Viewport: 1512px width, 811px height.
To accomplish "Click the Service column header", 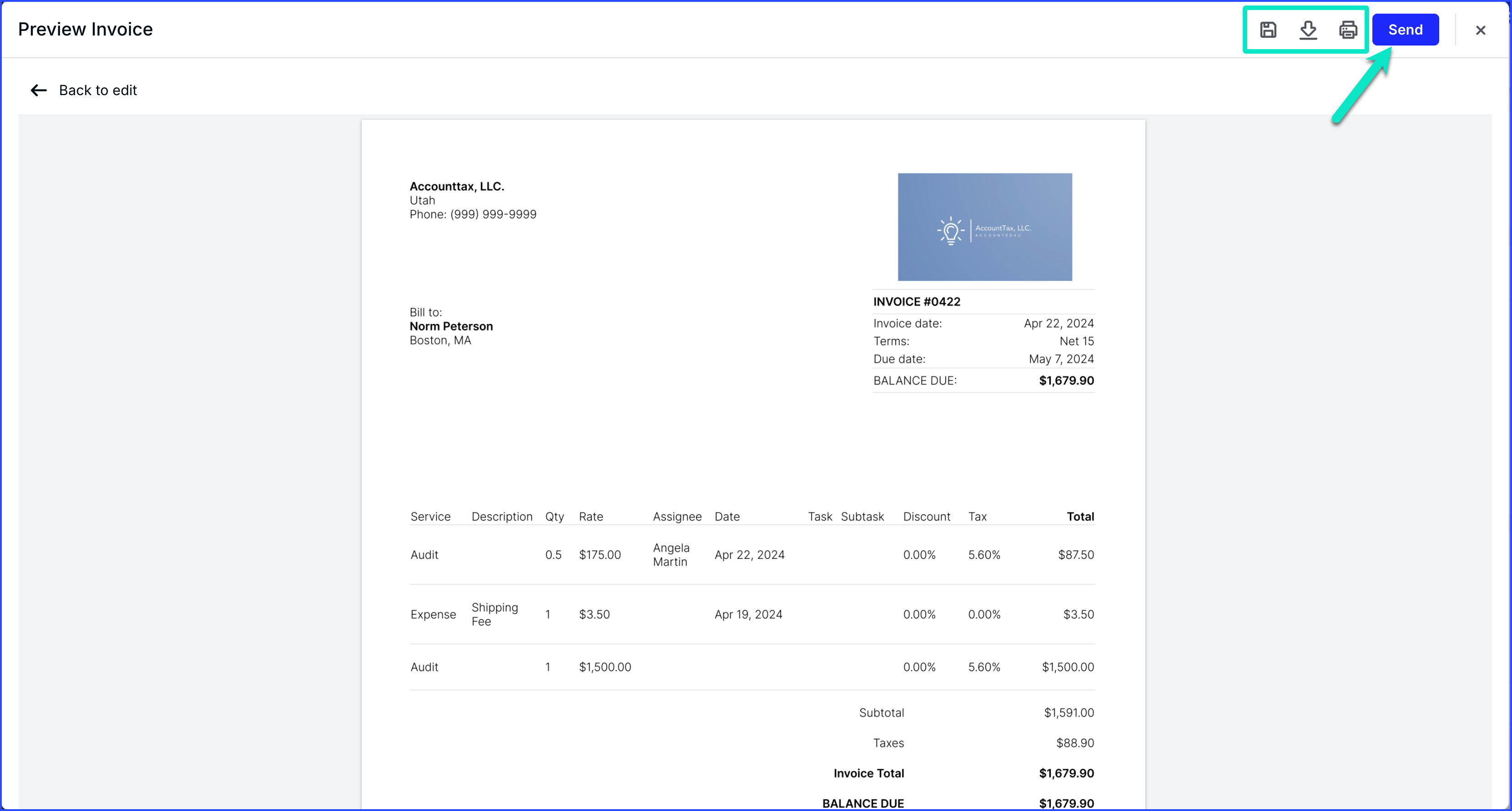I will click(x=430, y=517).
